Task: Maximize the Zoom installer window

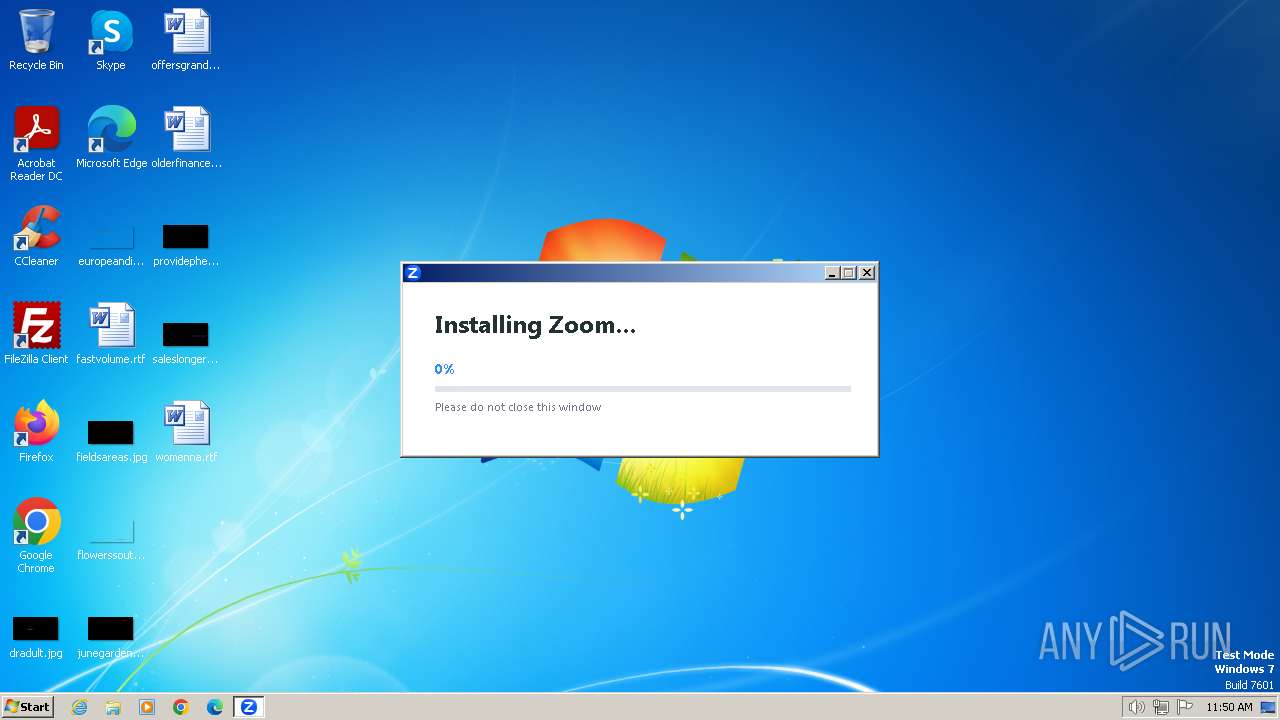Action: [849, 273]
